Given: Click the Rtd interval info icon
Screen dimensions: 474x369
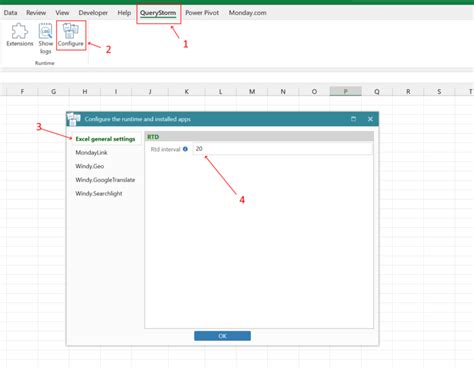Looking at the screenshot, I should tap(185, 149).
